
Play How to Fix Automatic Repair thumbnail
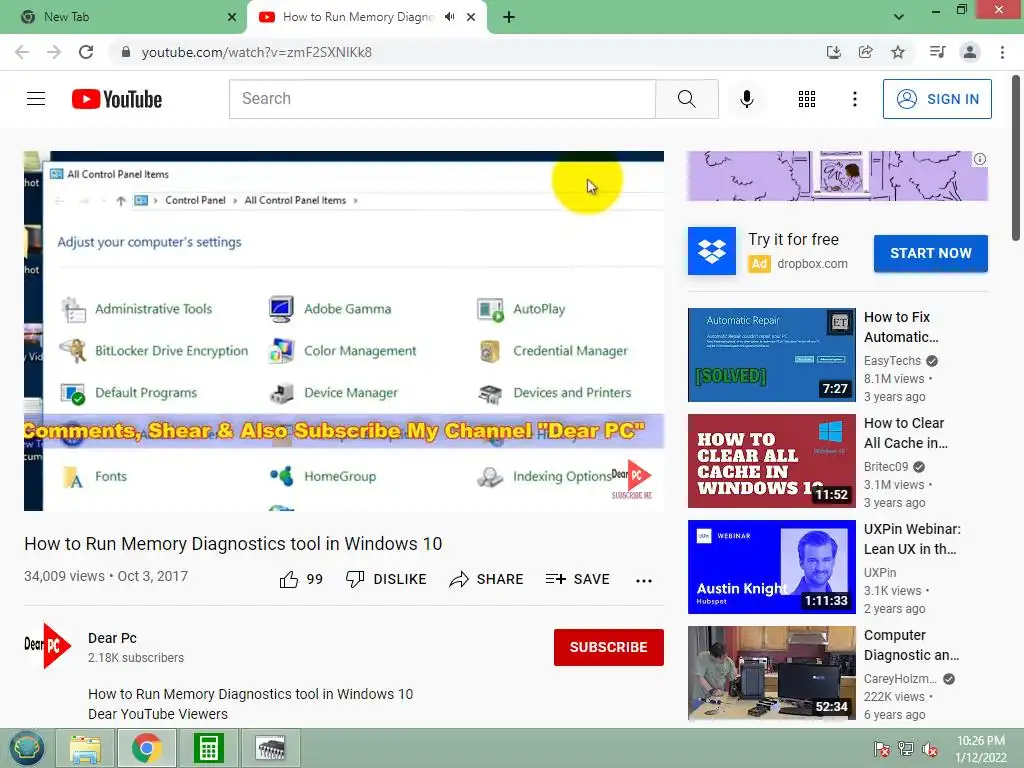coord(771,355)
